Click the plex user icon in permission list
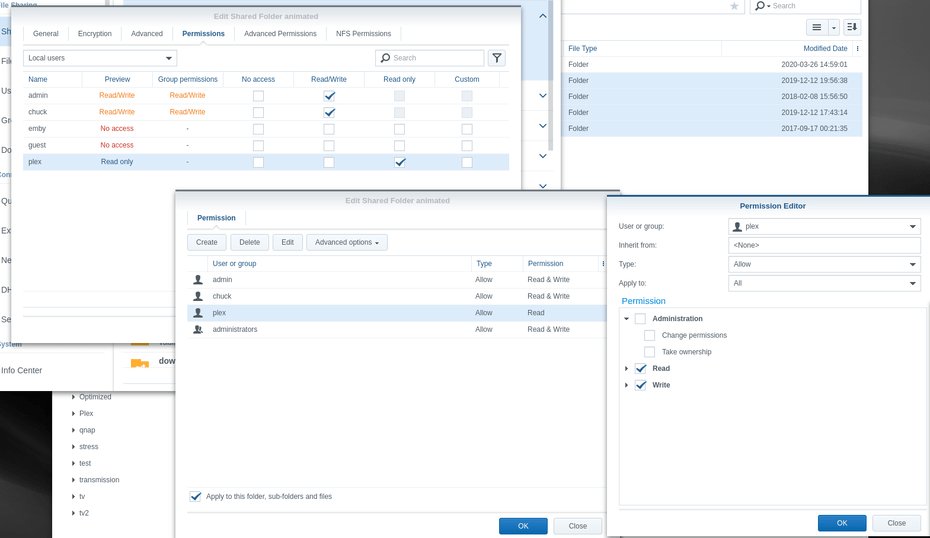This screenshot has width=930, height=538. pos(198,313)
